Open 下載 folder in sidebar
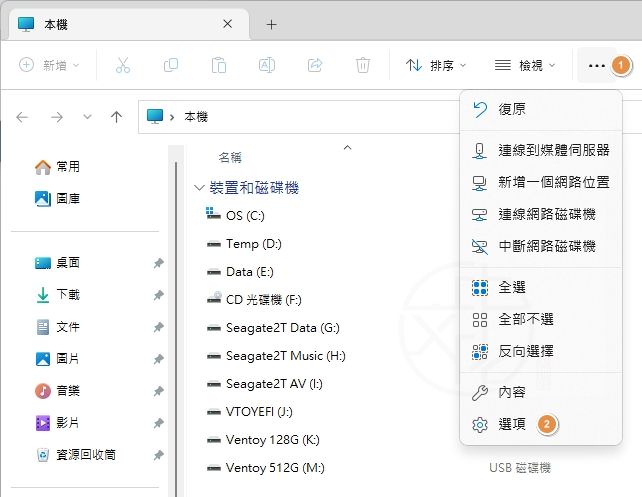This screenshot has height=497, width=642. [x=67, y=295]
